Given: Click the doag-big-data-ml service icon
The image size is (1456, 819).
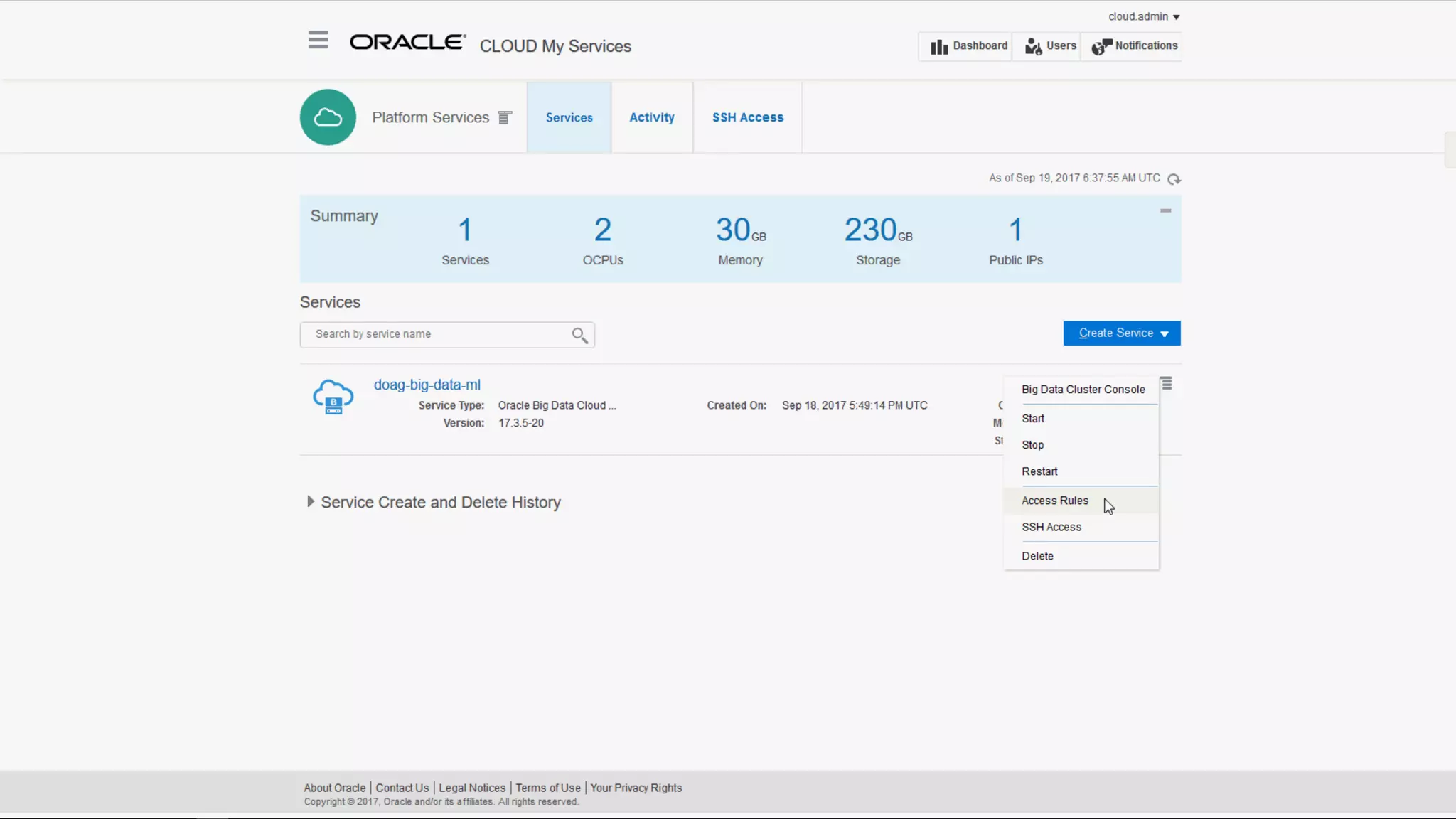Looking at the screenshot, I should point(333,397).
